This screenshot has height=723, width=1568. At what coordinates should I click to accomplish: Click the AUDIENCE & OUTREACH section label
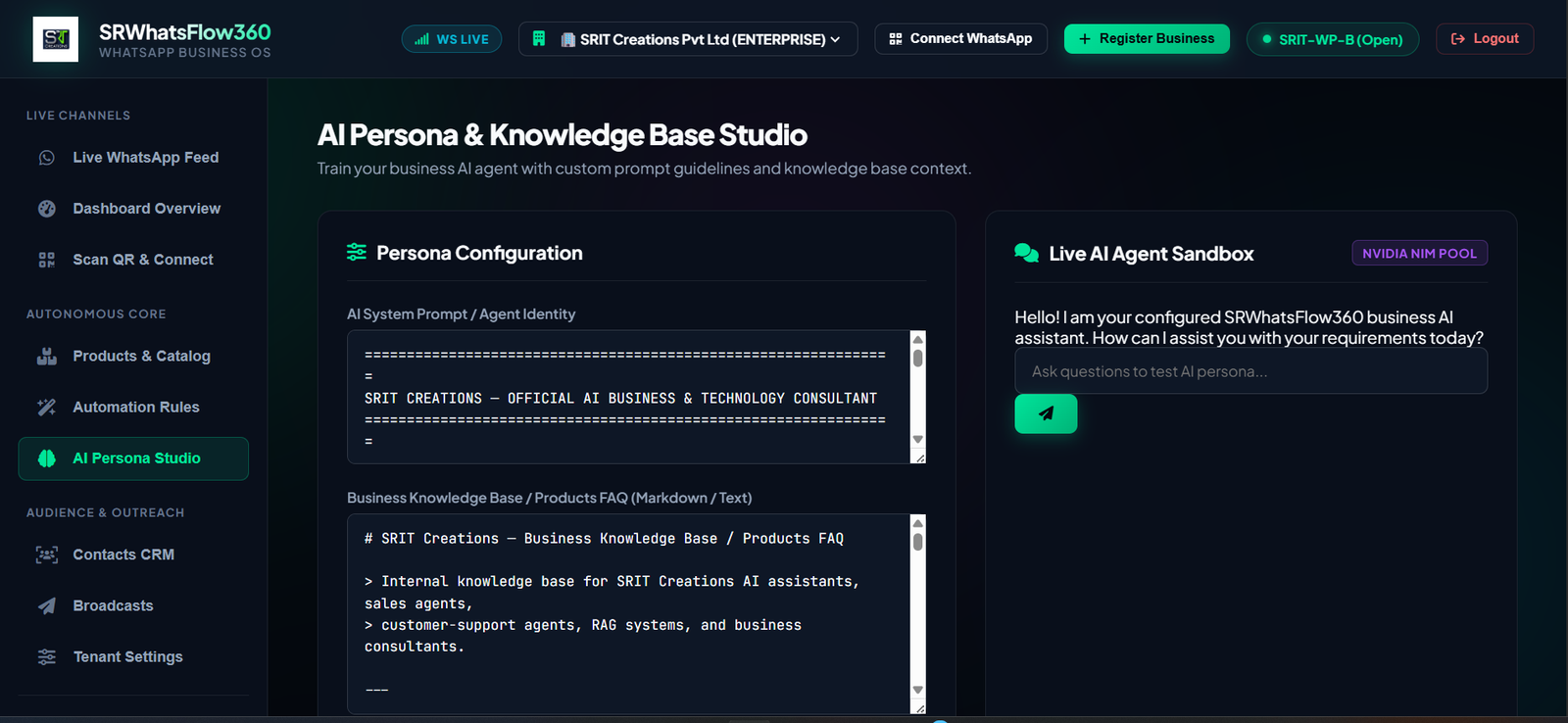106,512
